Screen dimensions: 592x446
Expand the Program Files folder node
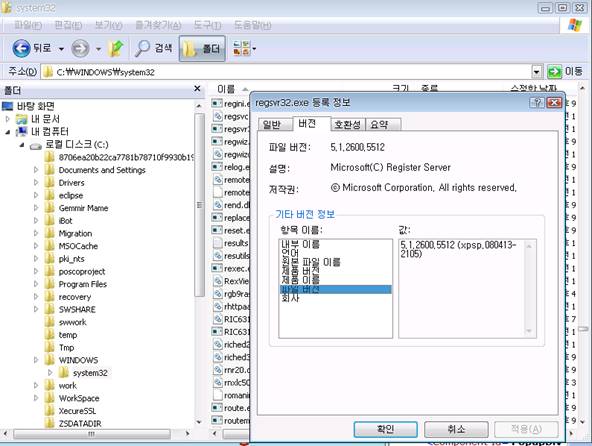tap(36, 284)
